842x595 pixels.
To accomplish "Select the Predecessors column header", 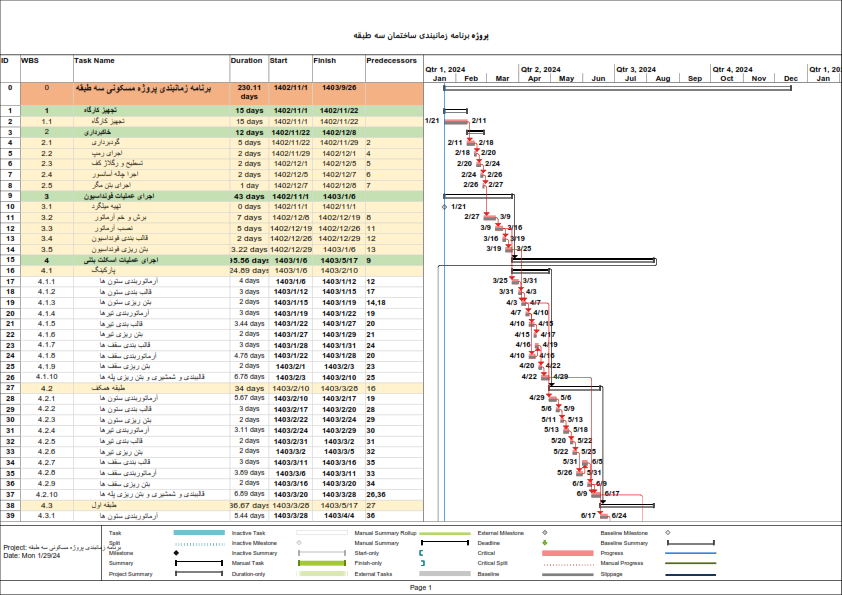I will point(392,61).
